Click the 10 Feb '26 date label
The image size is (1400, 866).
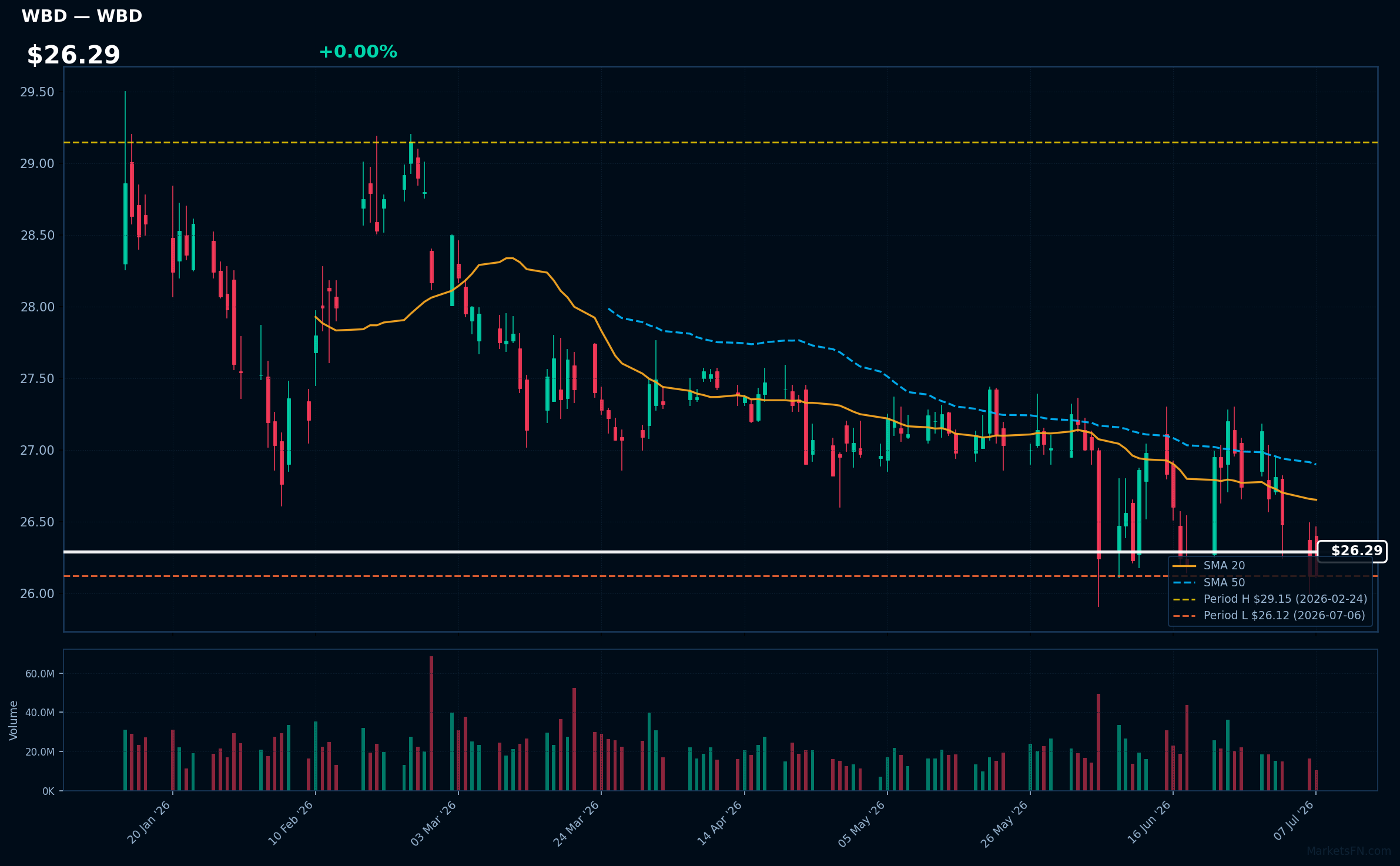291,823
